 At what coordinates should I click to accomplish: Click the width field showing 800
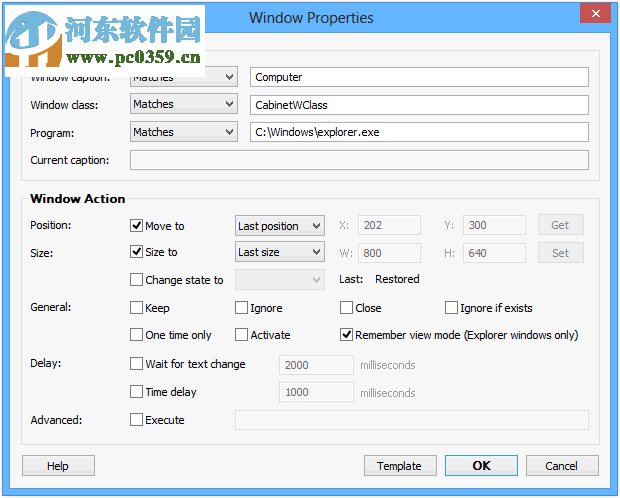tap(389, 253)
